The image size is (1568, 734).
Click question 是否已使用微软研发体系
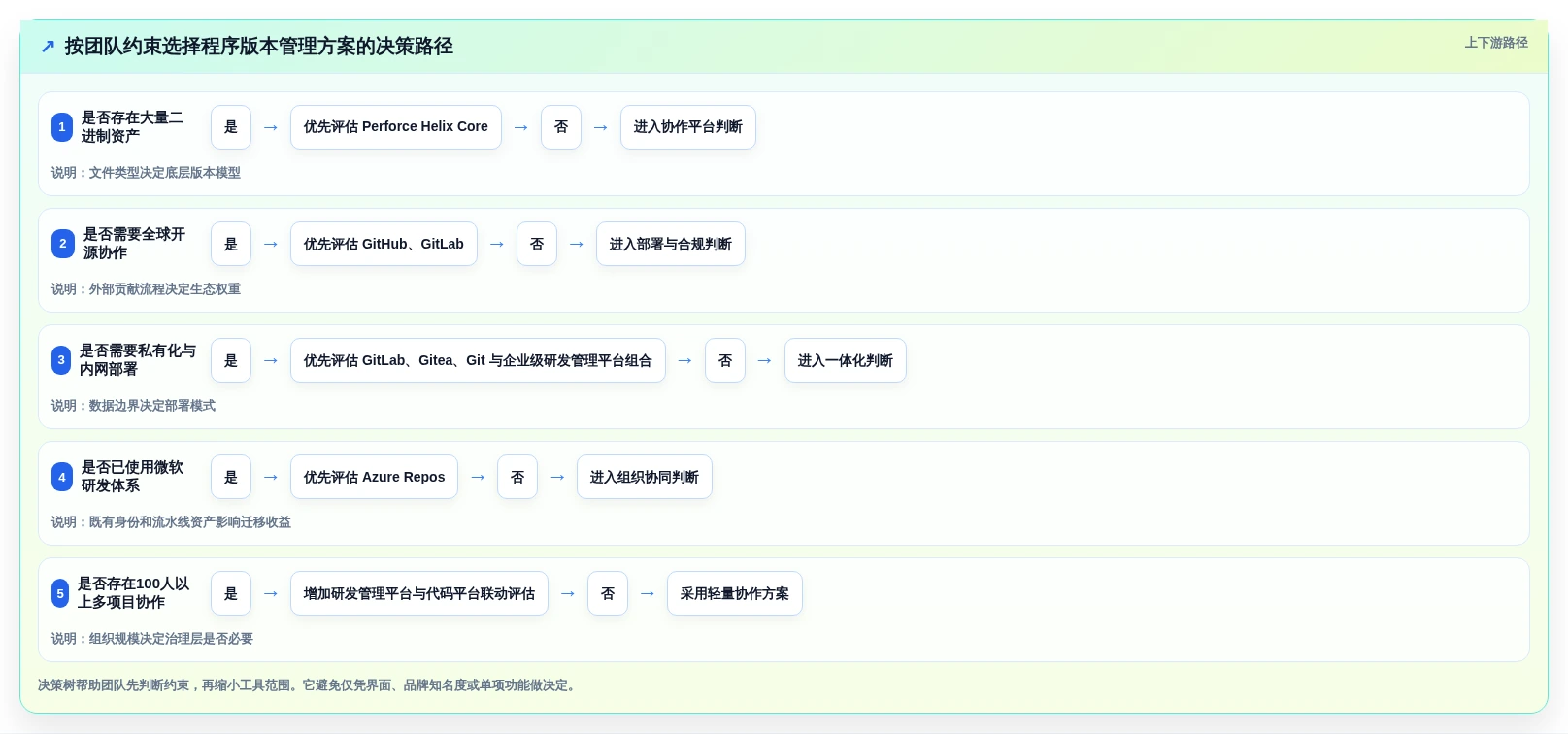(132, 477)
